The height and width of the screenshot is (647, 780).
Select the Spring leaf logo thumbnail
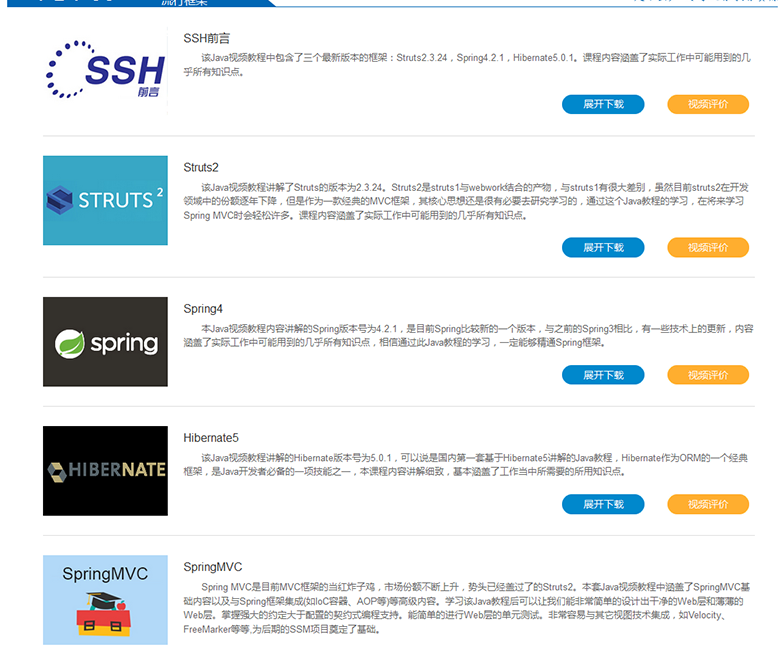105,342
